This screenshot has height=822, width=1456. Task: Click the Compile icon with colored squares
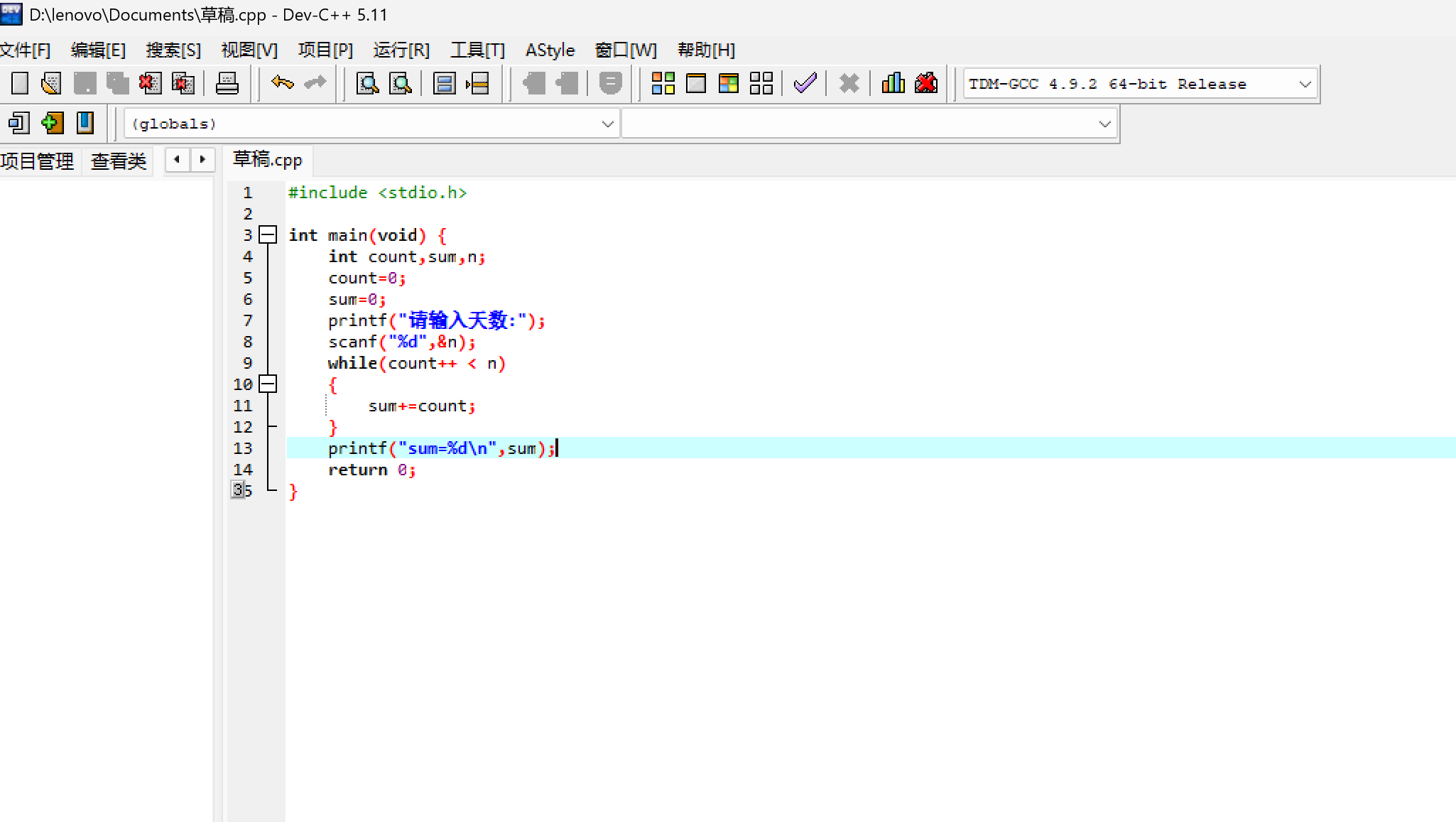pos(663,84)
